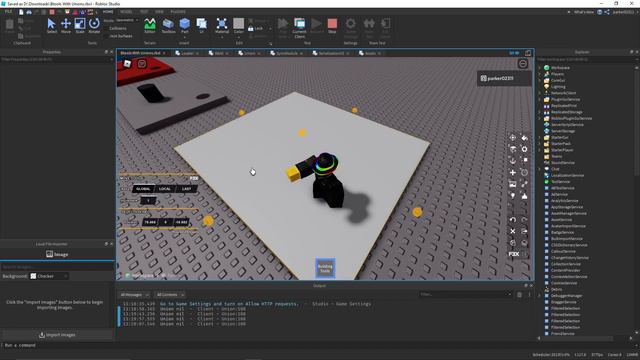This screenshot has width=640, height=360.
Task: Open the Mode Geometric dropdown
Action: [127, 20]
